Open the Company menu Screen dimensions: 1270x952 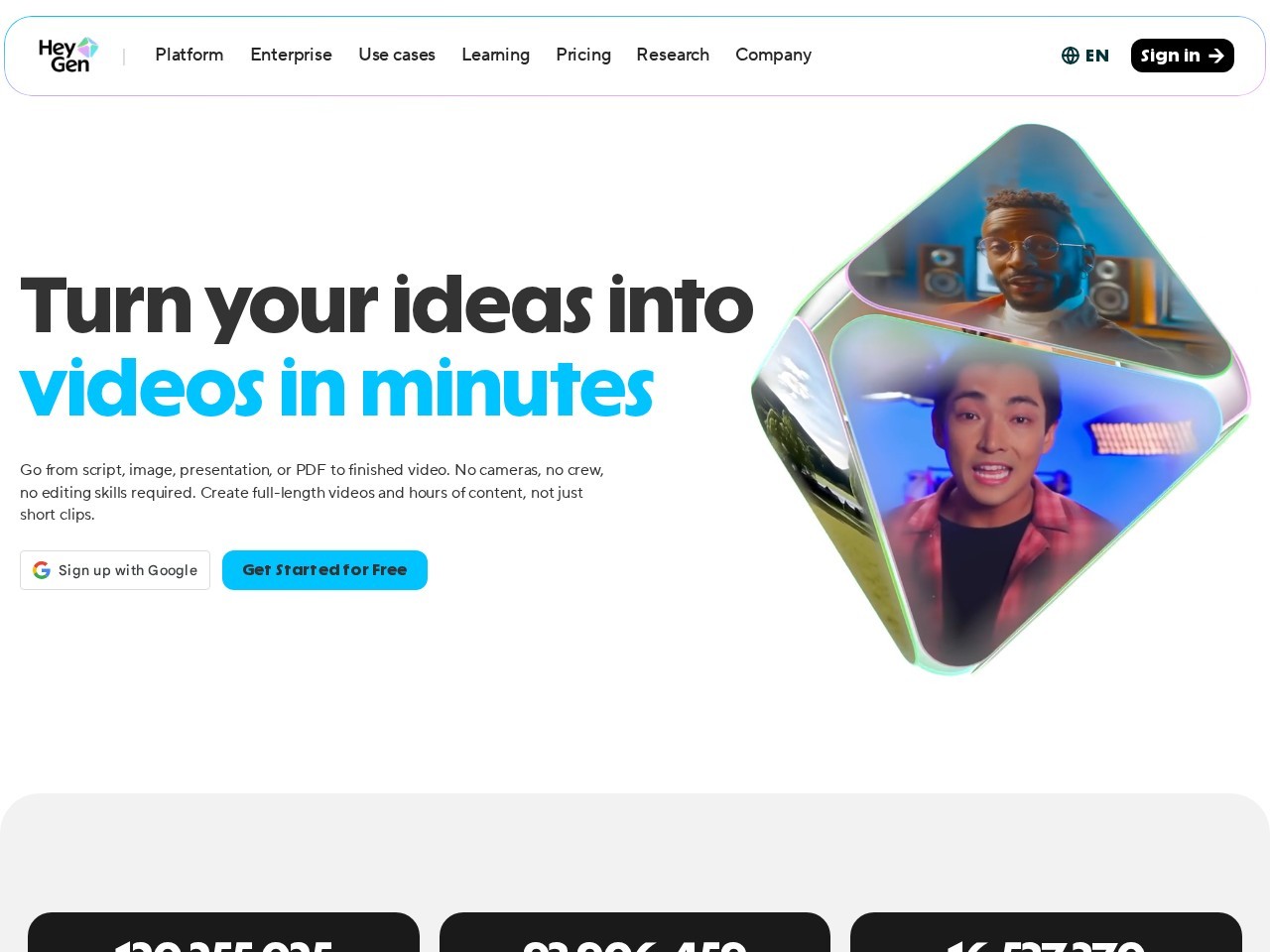point(773,55)
